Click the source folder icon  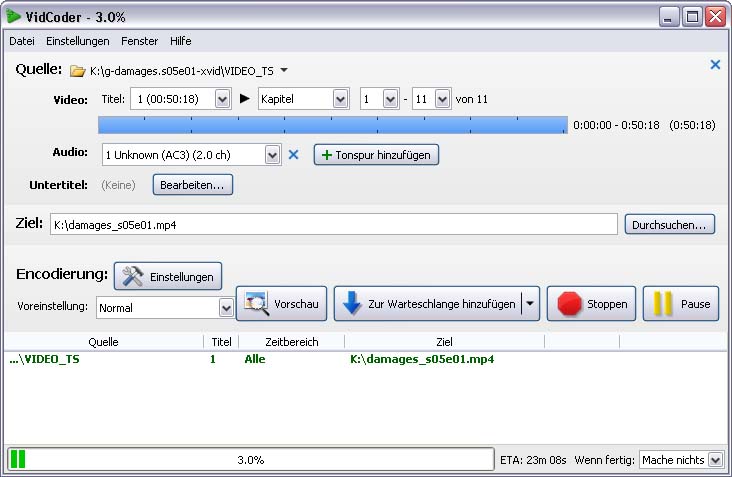(77, 71)
